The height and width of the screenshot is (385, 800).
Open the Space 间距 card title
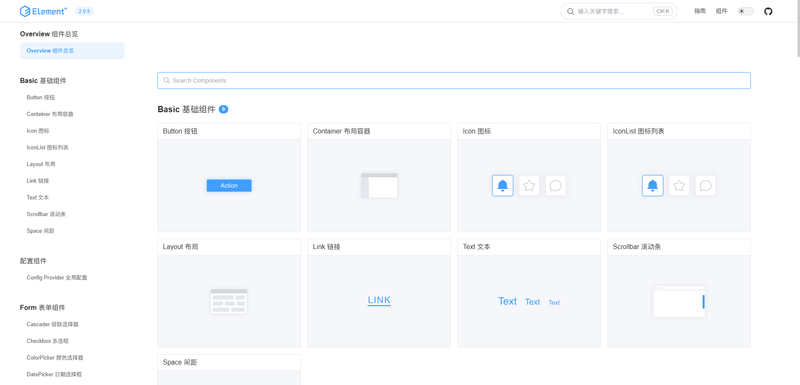[180, 363]
